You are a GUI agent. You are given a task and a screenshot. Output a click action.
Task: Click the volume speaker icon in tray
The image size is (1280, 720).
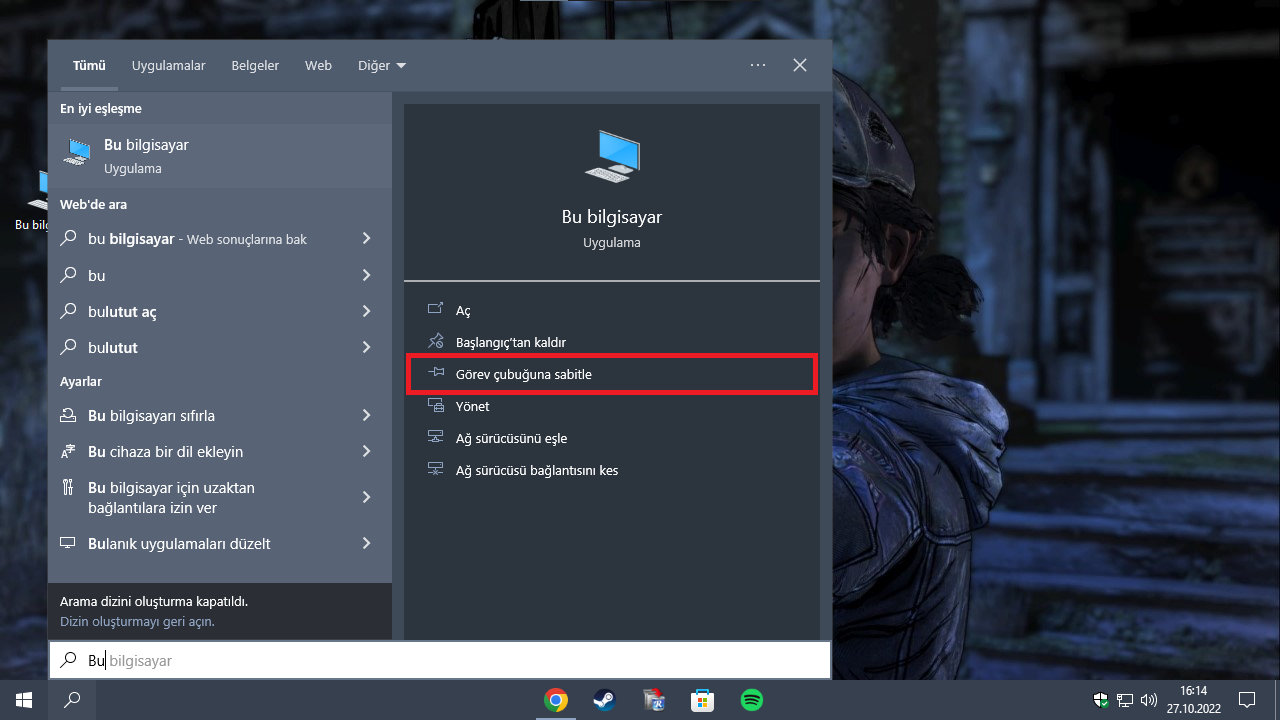[1149, 700]
